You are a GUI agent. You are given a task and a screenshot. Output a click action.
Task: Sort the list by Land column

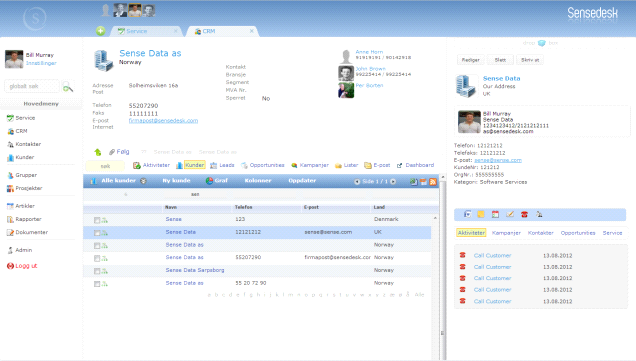click(x=379, y=207)
